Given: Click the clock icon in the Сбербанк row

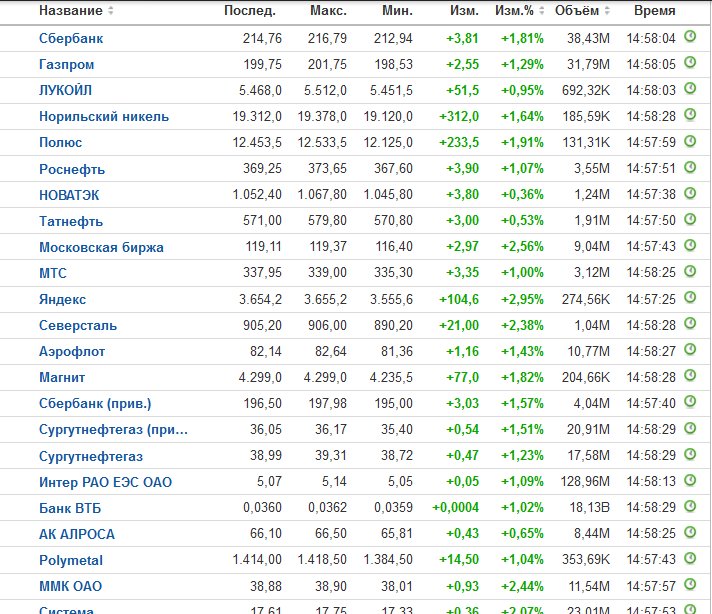Looking at the screenshot, I should point(690,36).
